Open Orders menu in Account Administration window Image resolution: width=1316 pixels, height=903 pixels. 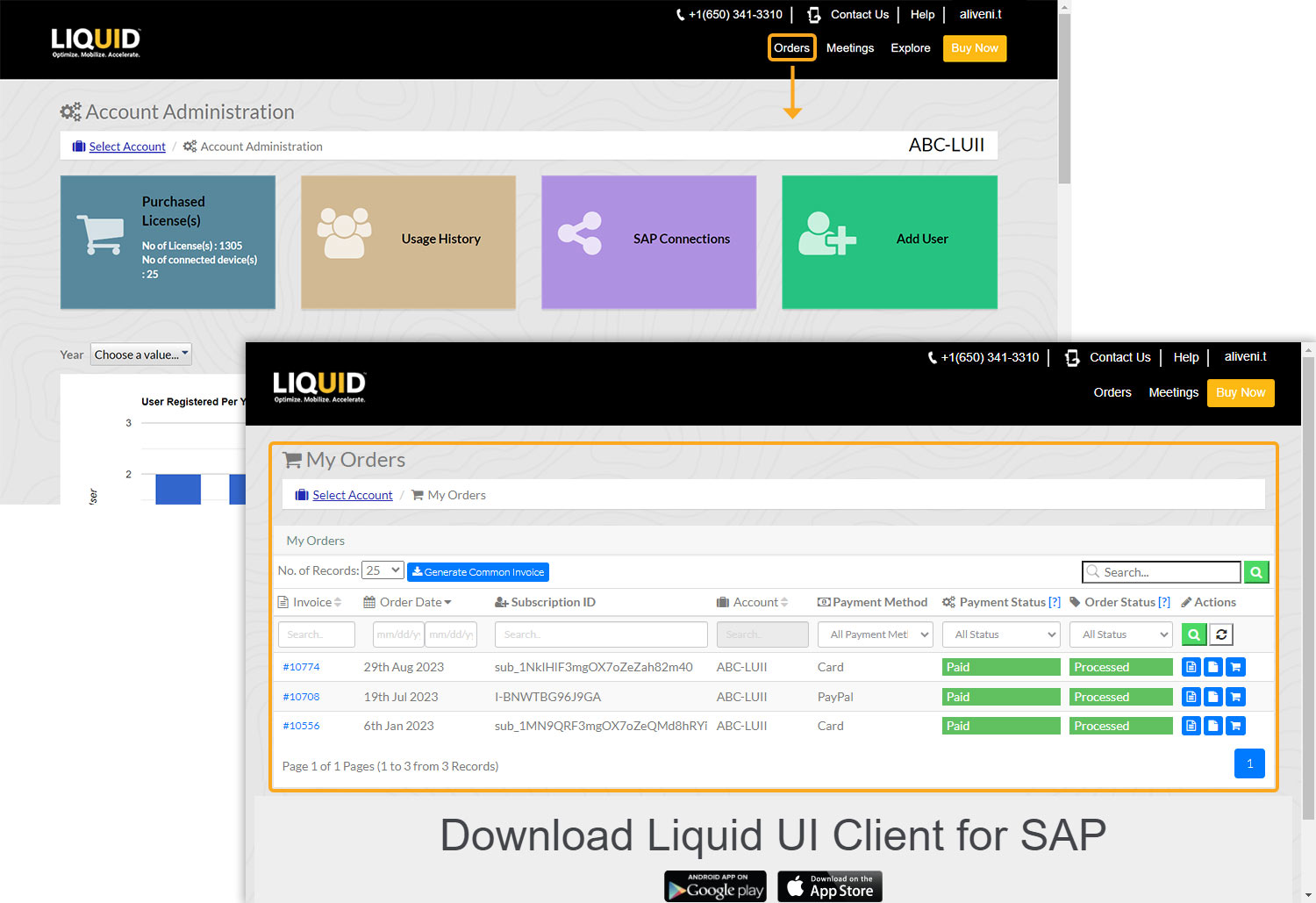click(791, 47)
